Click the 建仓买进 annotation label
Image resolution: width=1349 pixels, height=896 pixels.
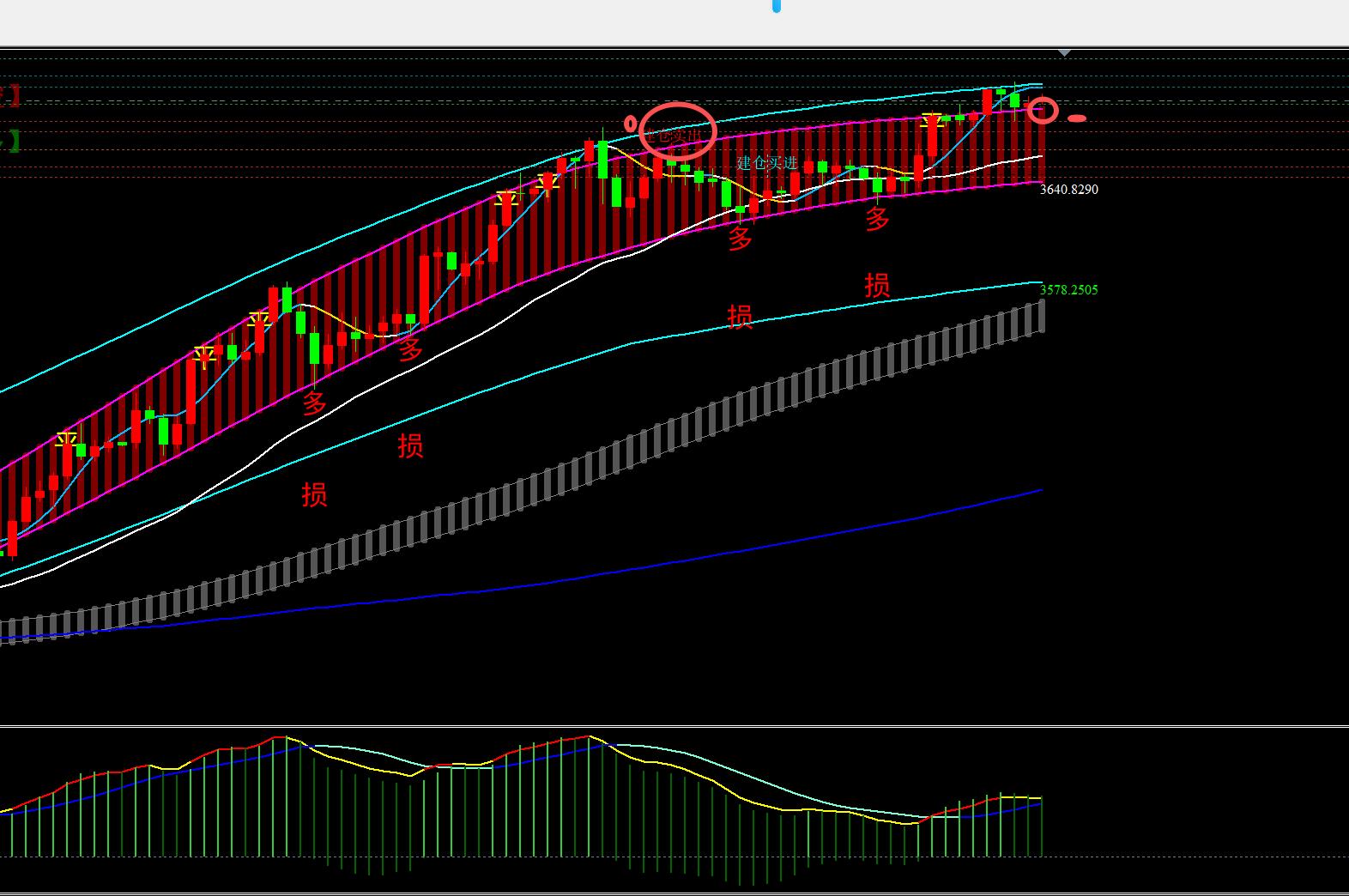pyautogui.click(x=767, y=163)
